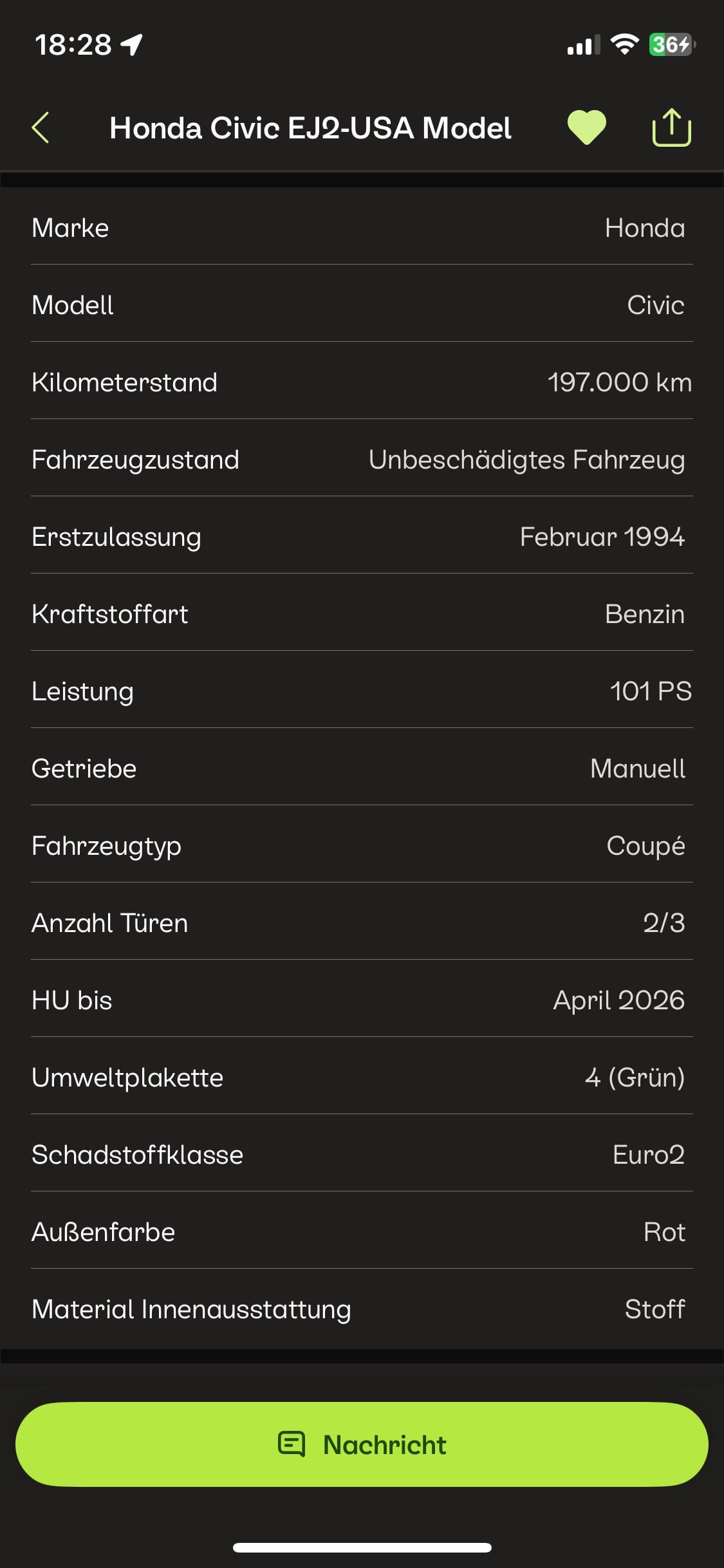
Task: Tap the cellular signal bars icon
Action: pos(583,45)
